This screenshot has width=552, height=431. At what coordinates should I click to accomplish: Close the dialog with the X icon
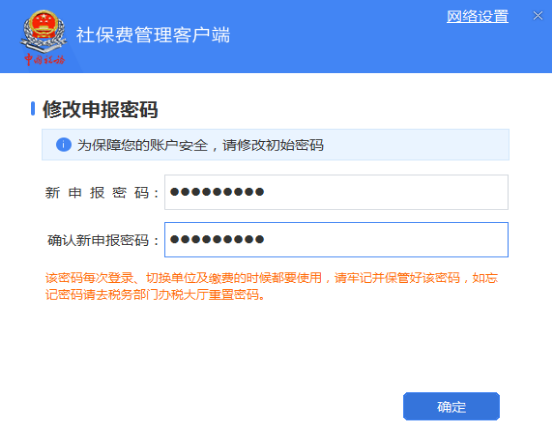coord(538,15)
